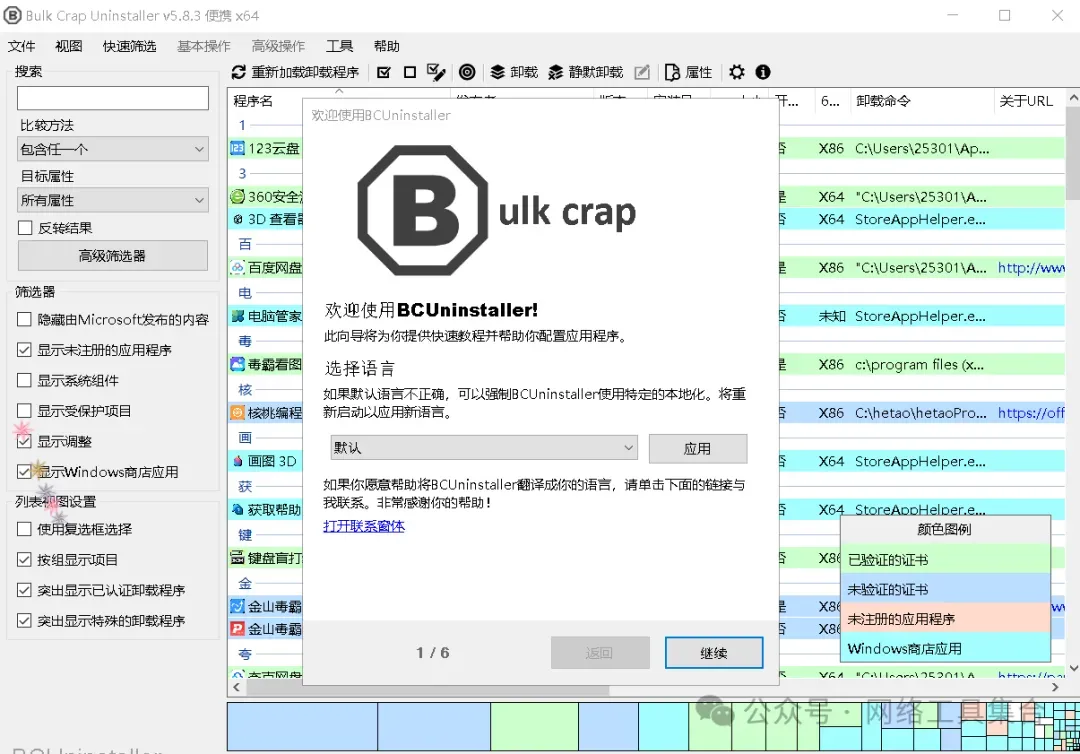This screenshot has width=1080, height=754.
Task: Click the http://ww URL in 百度网盘 row
Action: [x=1031, y=267]
